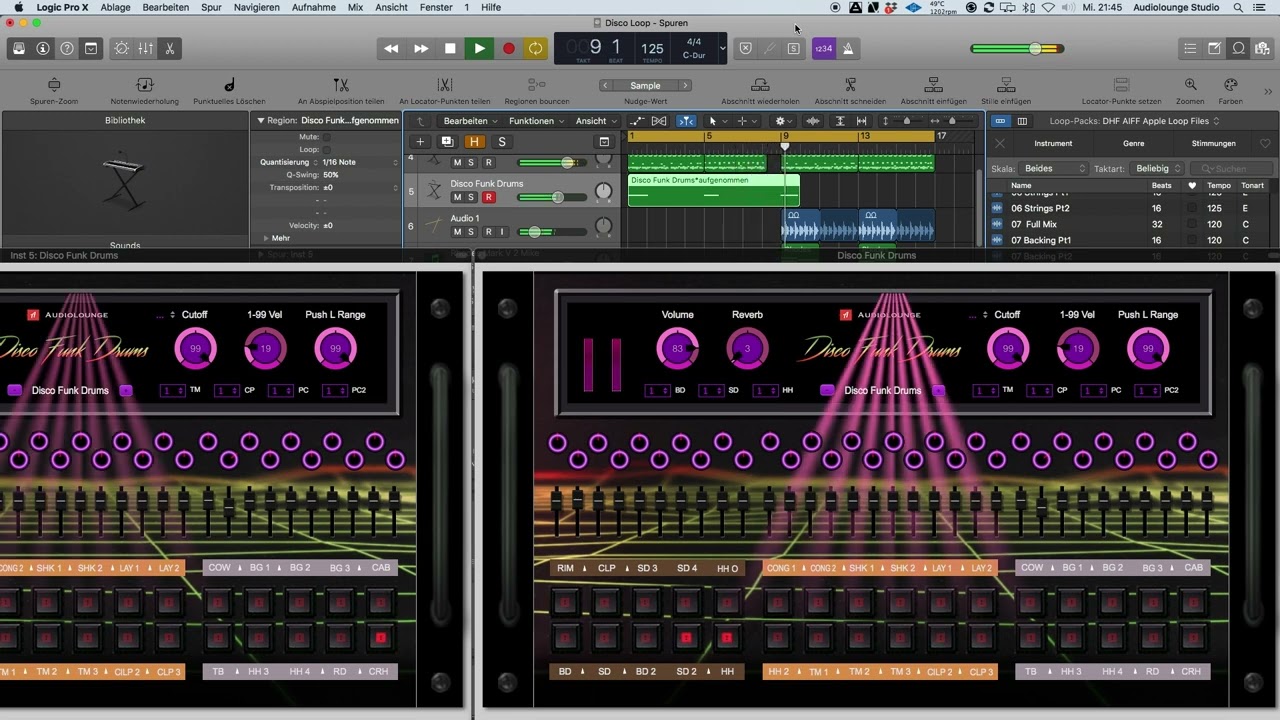
Task: Click the Rewind transport button
Action: [391, 48]
